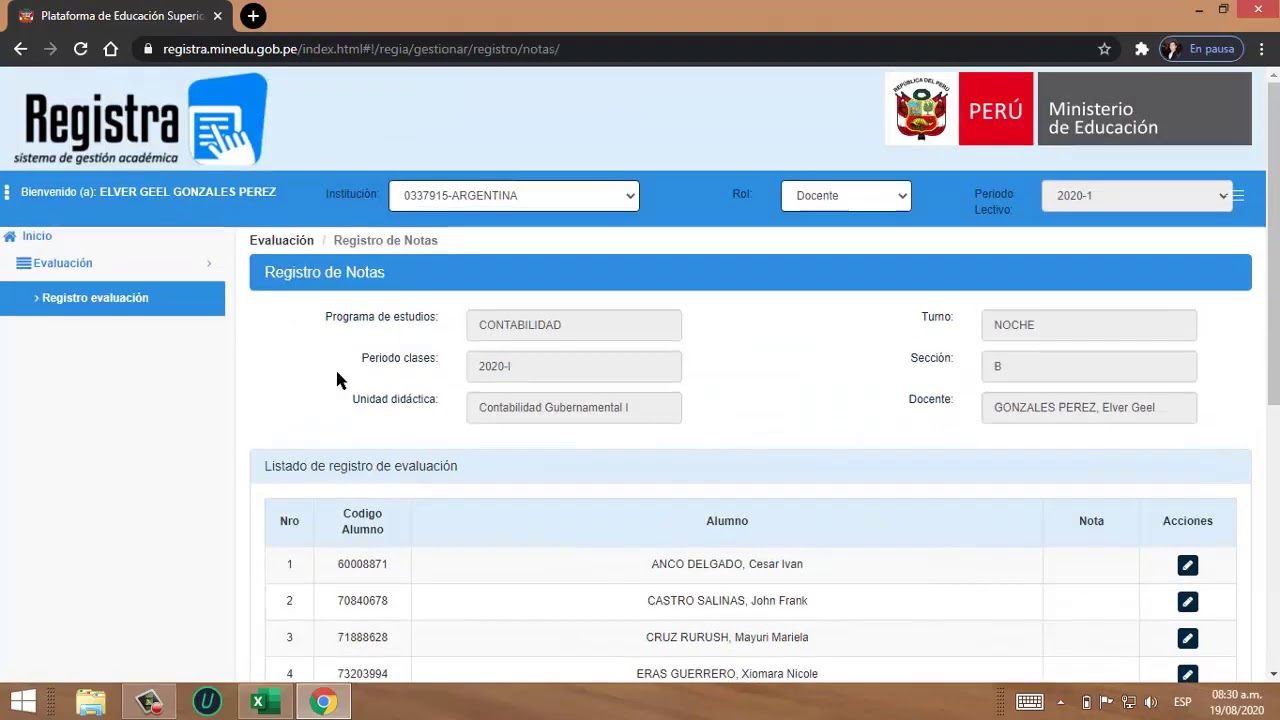Click the Periodo clases field 2020-I
Screen dimensions: 1280x720
[x=574, y=366]
